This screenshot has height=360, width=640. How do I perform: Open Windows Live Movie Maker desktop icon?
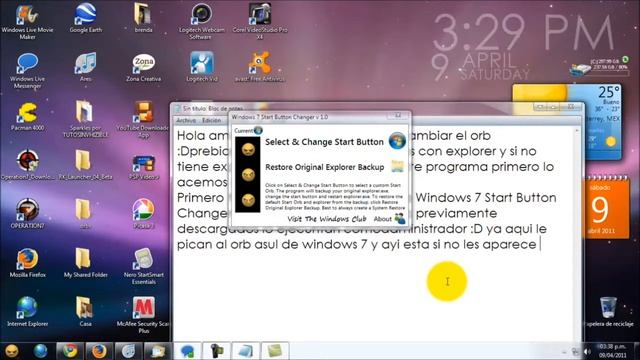click(27, 22)
